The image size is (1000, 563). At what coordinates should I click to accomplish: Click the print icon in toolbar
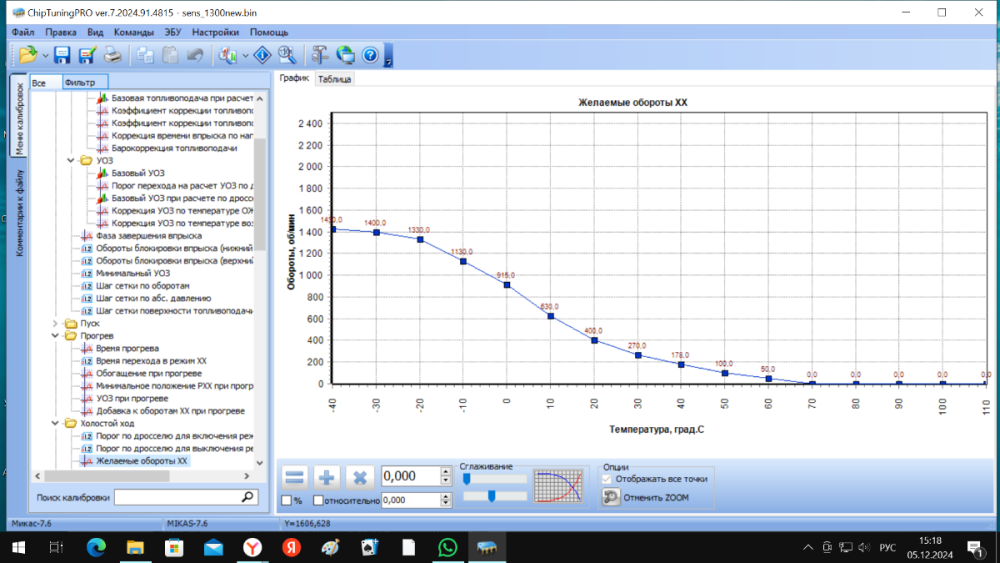114,55
